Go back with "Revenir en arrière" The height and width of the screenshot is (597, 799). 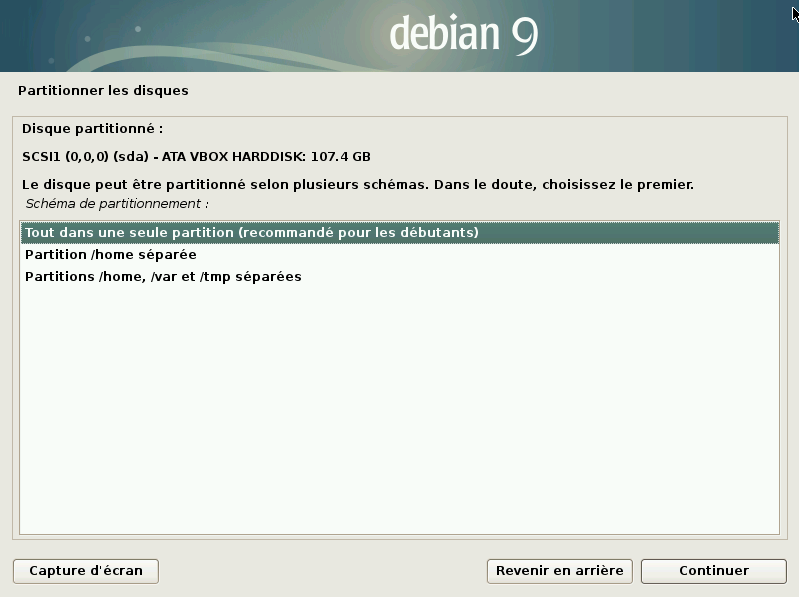(560, 571)
